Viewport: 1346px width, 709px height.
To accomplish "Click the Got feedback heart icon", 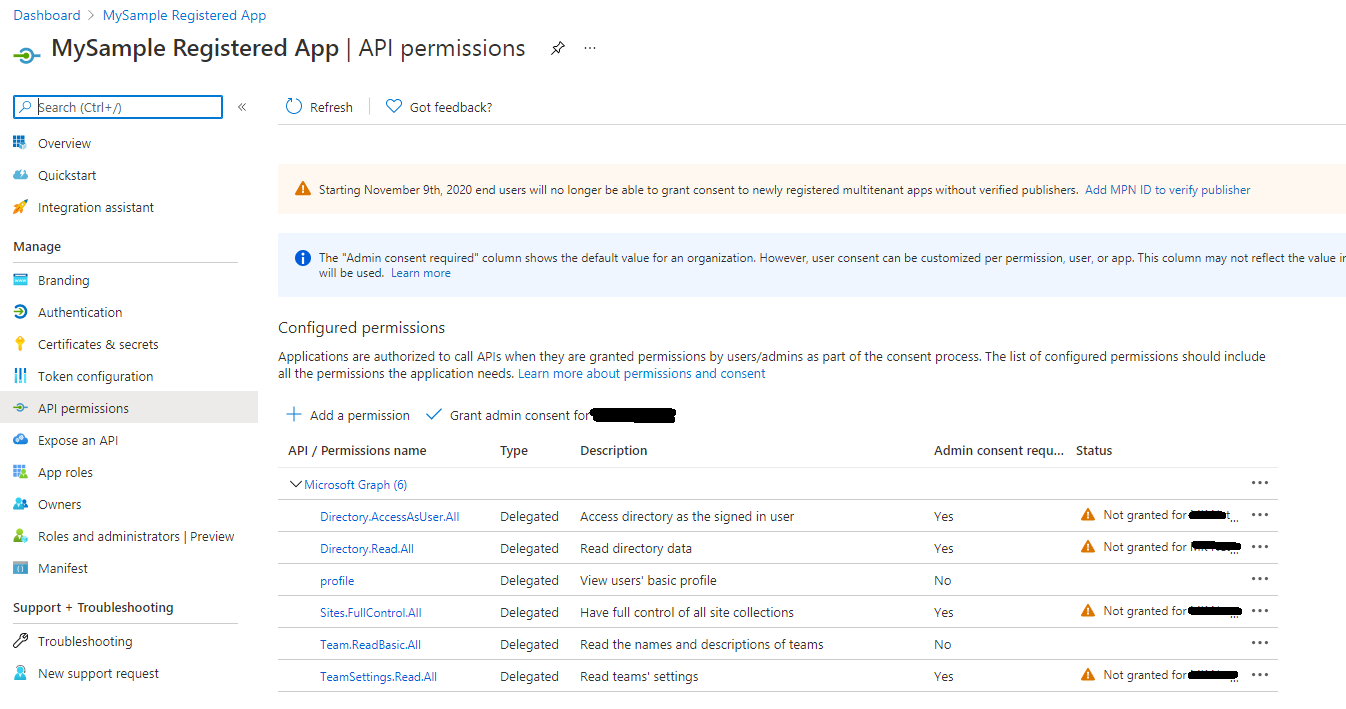I will [x=394, y=107].
